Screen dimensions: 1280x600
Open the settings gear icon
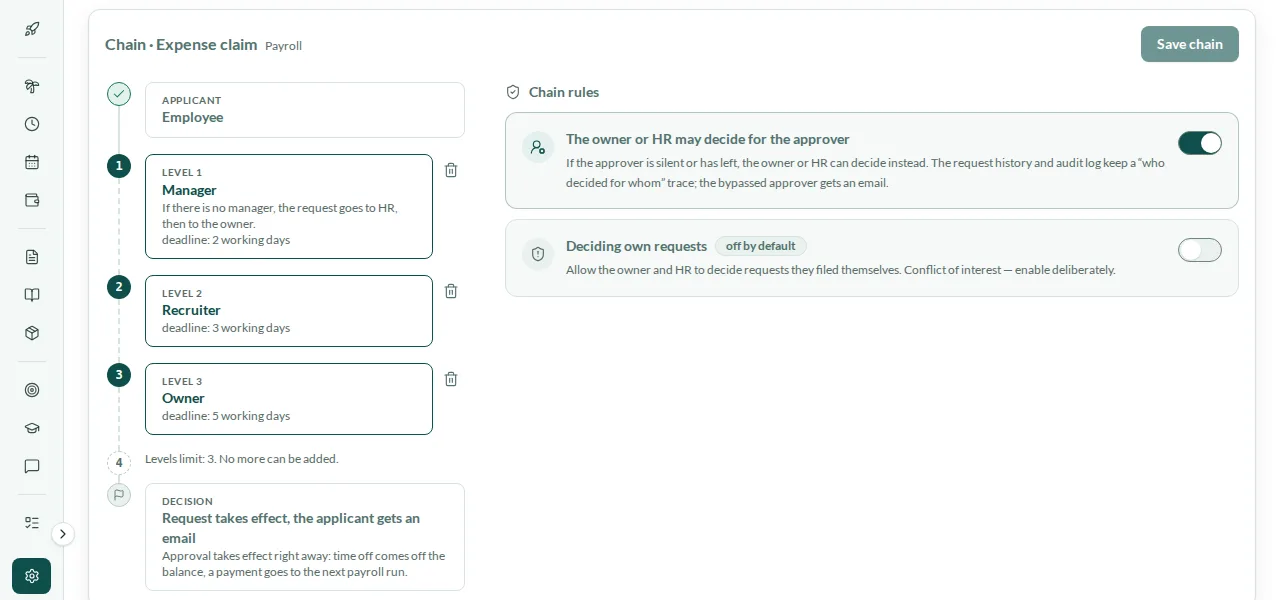pos(32,576)
